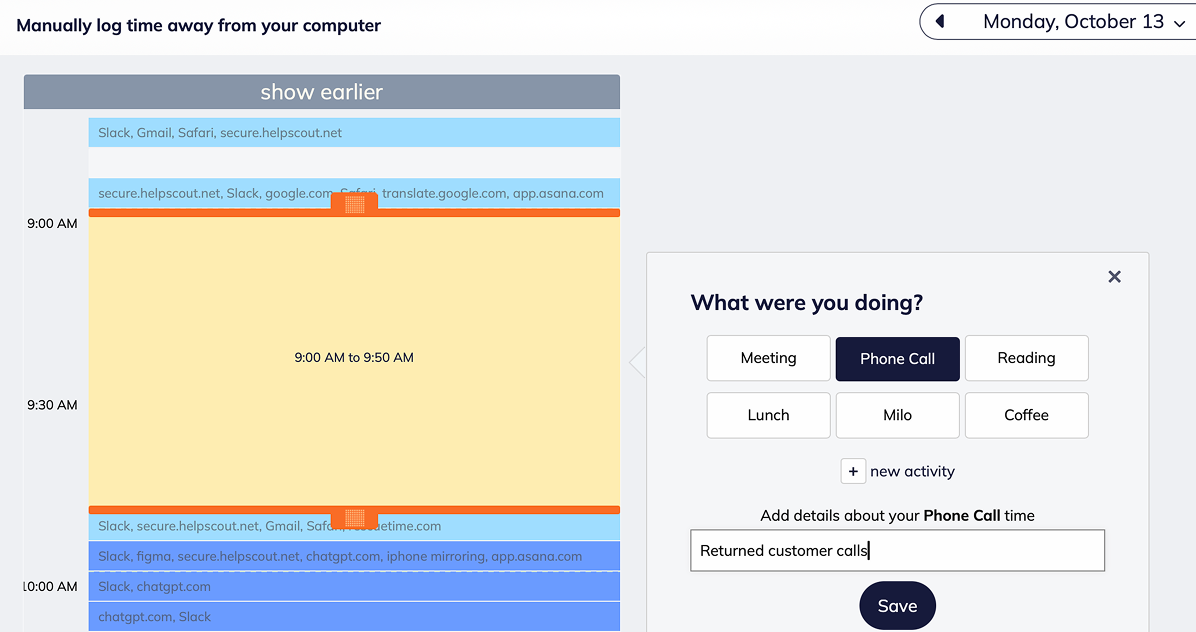Grab the bottom orange resize handle
This screenshot has height=632, width=1196.
[x=354, y=517]
